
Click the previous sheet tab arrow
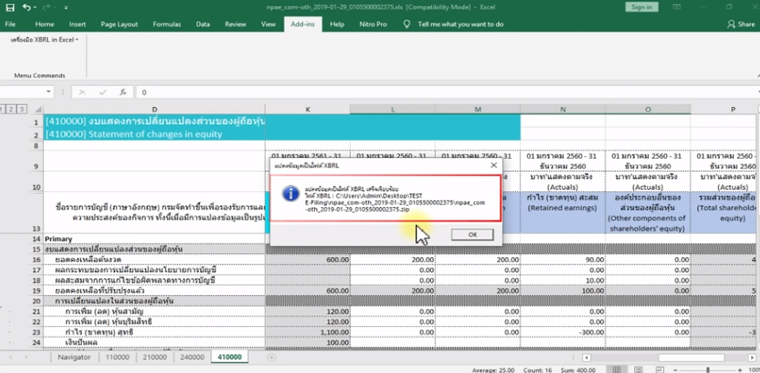pyautogui.click(x=11, y=357)
